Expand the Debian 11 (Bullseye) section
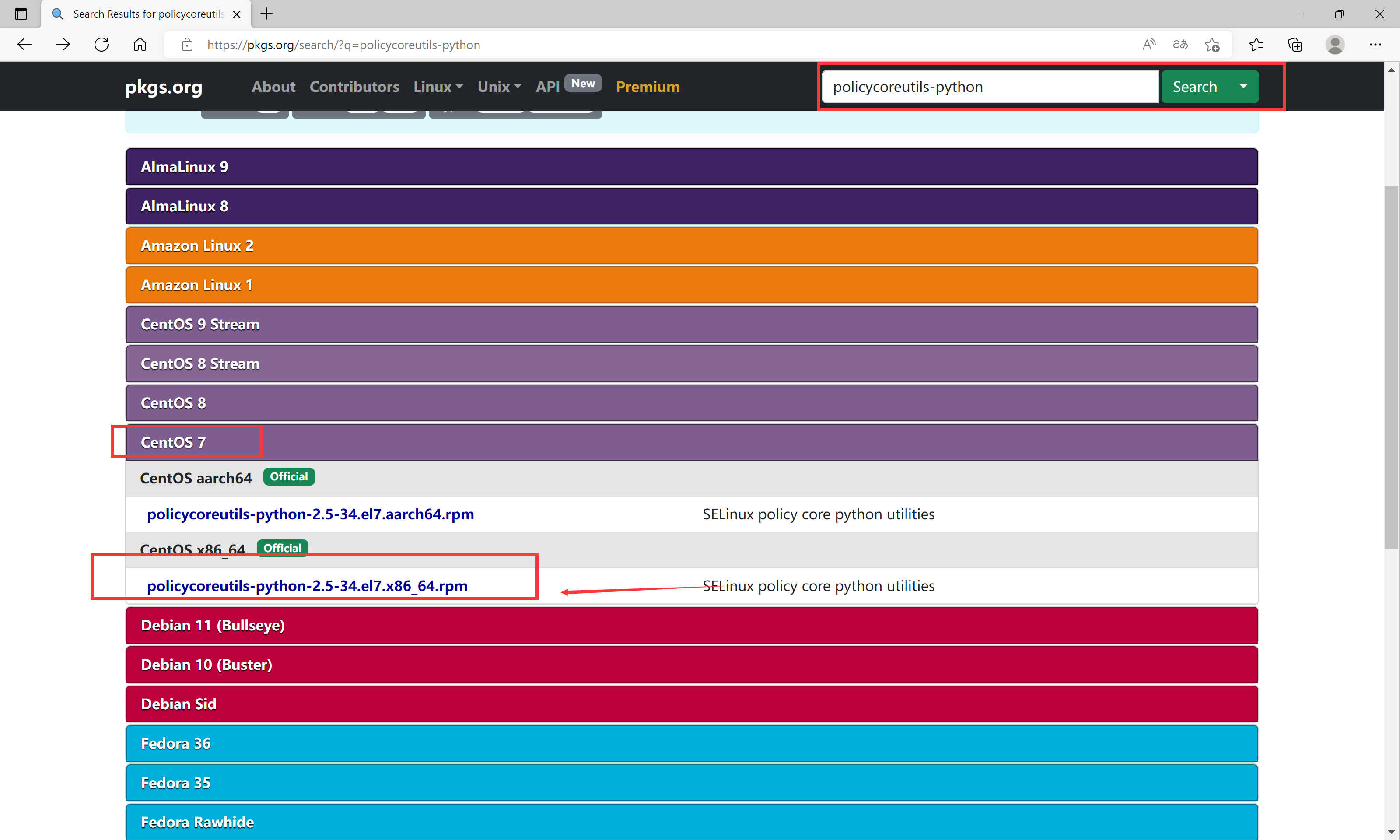 coord(692,625)
